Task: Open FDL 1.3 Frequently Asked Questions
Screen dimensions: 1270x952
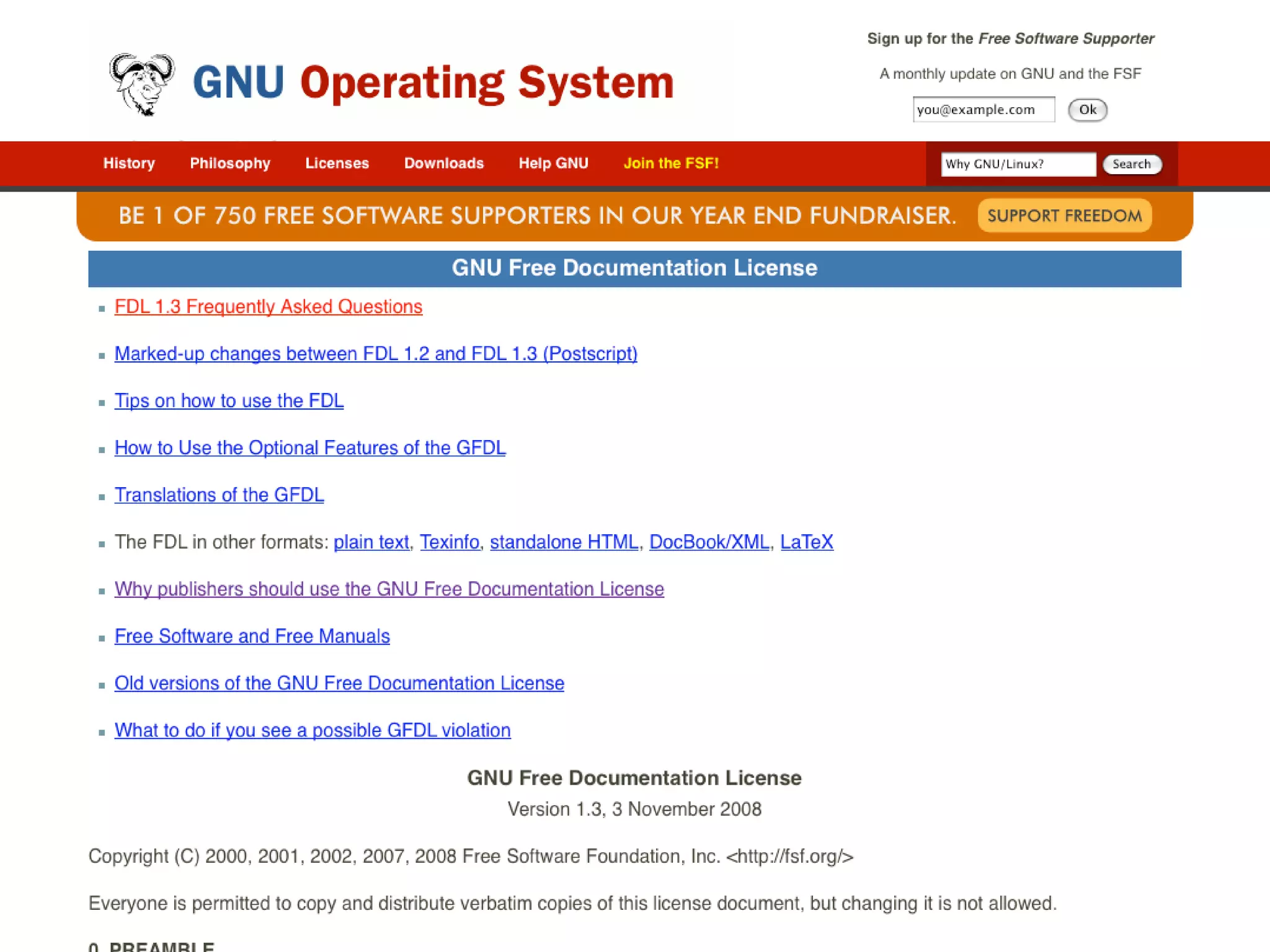Action: coord(269,307)
